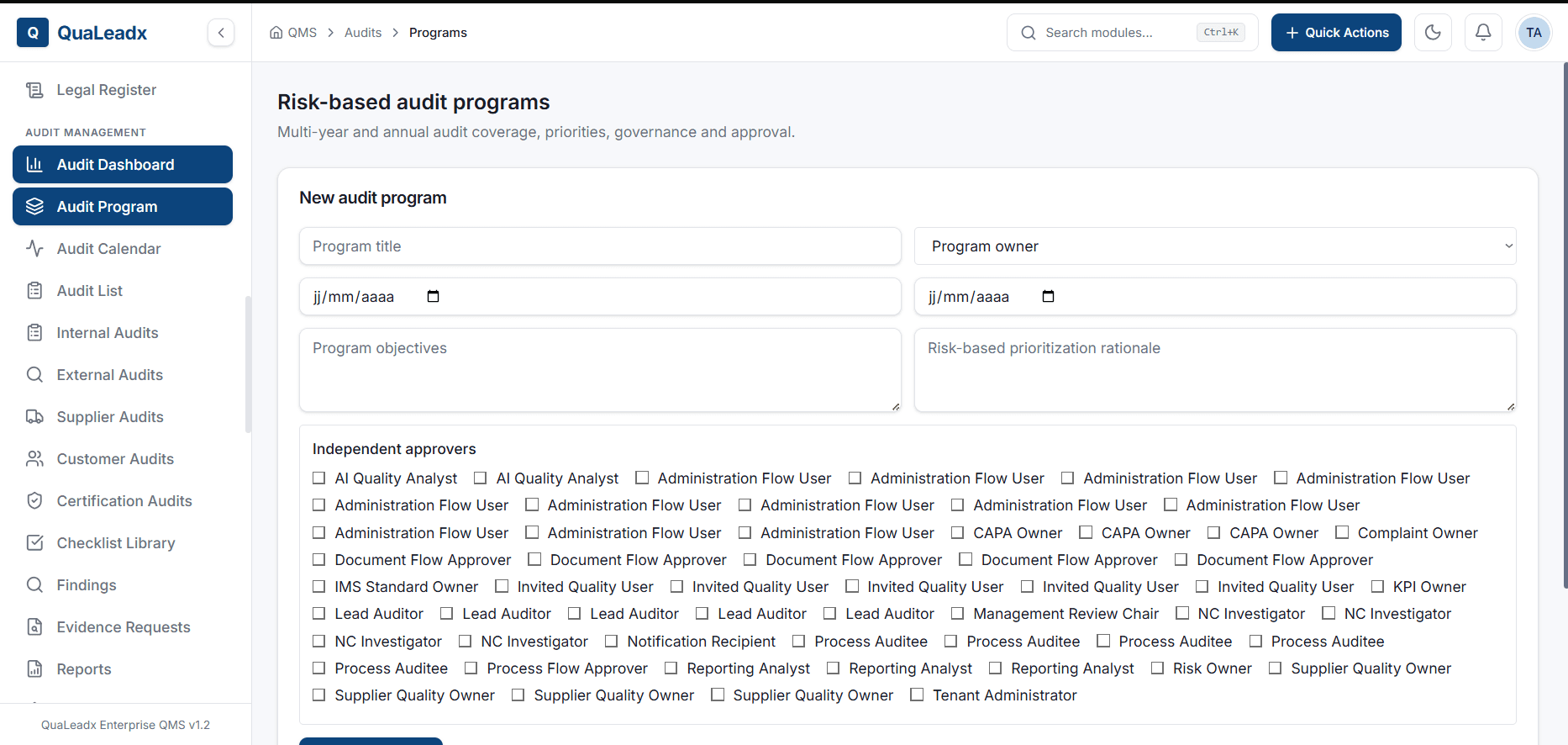Click the Audit Calendar activity icon
The height and width of the screenshot is (745, 1568).
[34, 249]
